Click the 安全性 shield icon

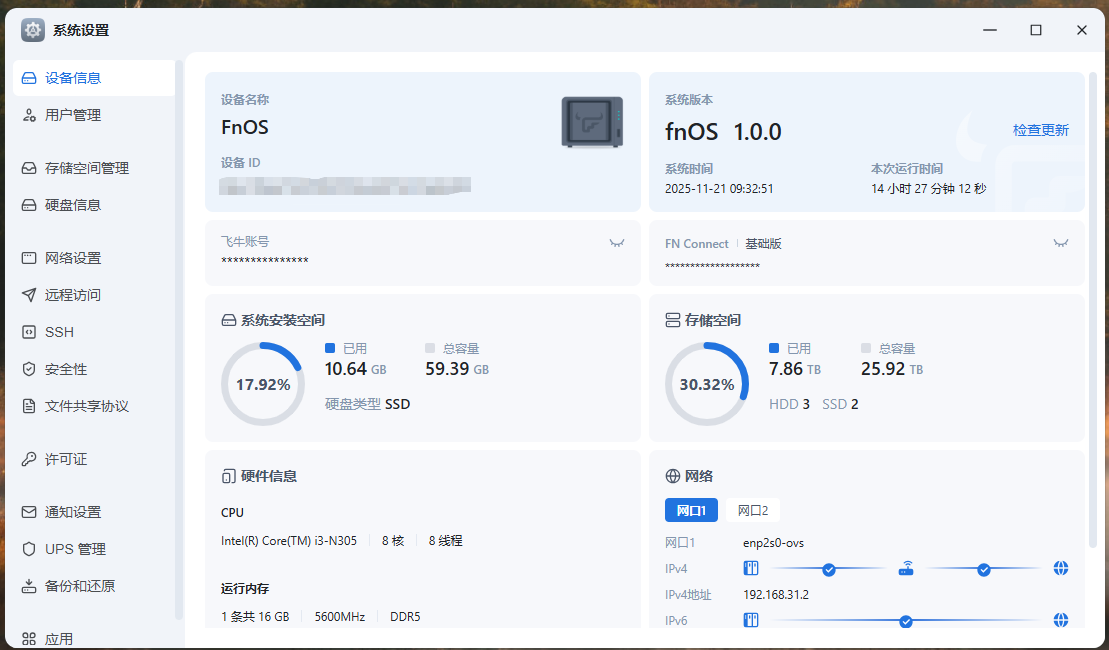point(29,368)
